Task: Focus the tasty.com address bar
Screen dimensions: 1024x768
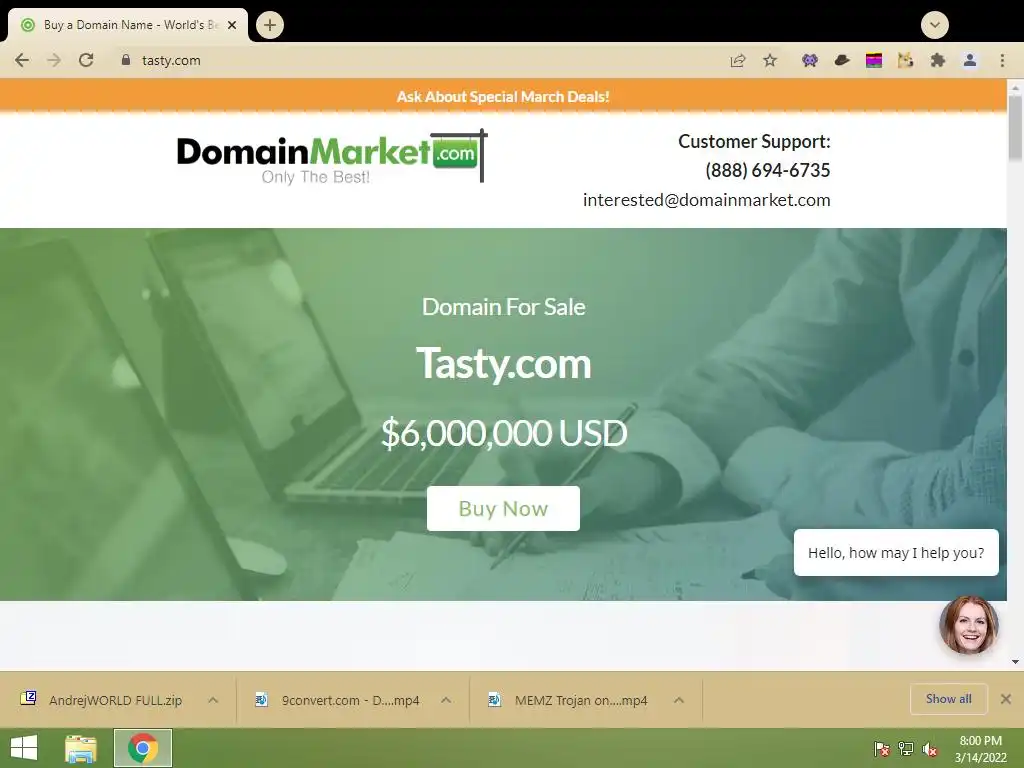Action: (x=418, y=60)
